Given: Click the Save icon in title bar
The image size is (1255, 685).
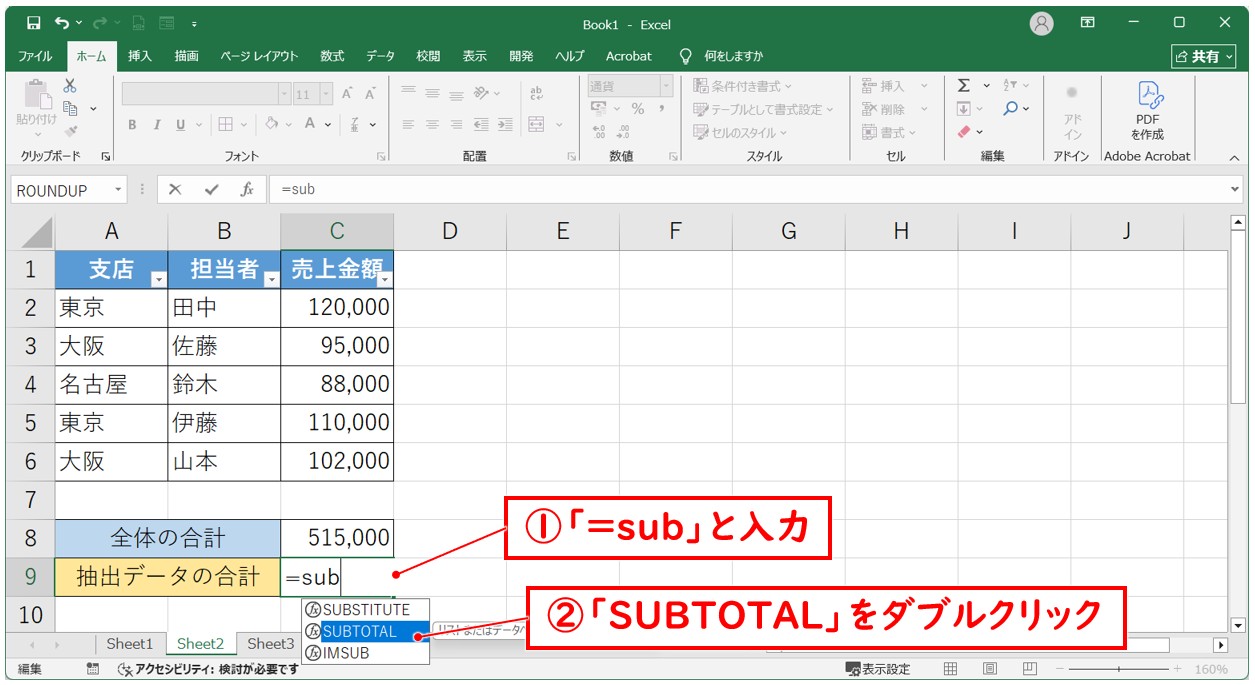Looking at the screenshot, I should coord(34,23).
